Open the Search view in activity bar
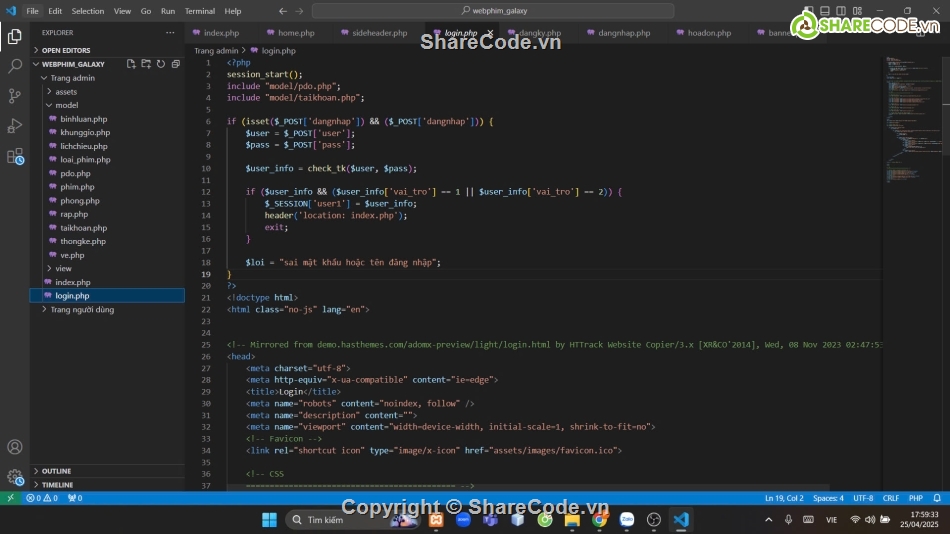 15,66
